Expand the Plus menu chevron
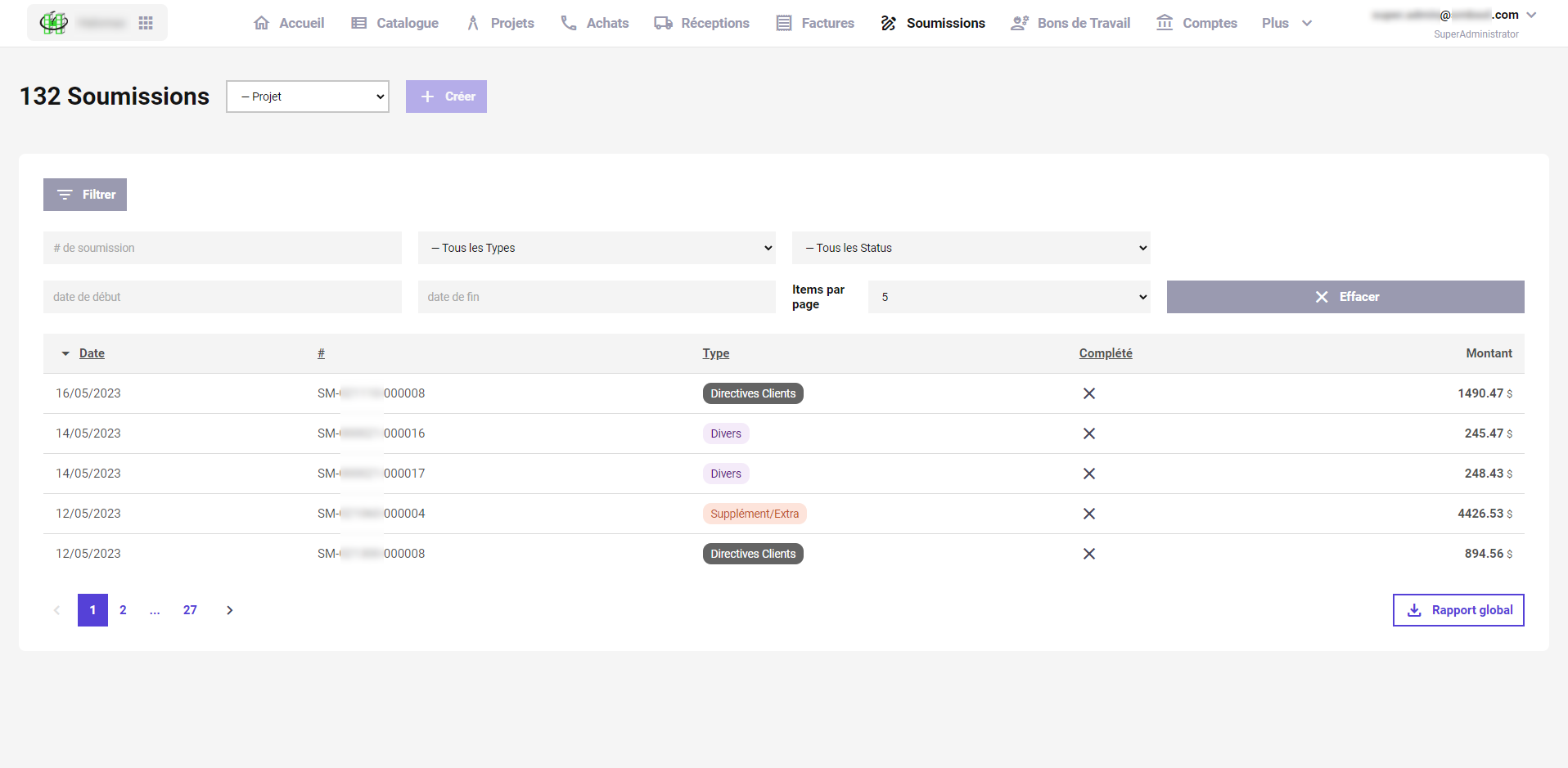Screen dimensions: 1568x768 click(1306, 23)
